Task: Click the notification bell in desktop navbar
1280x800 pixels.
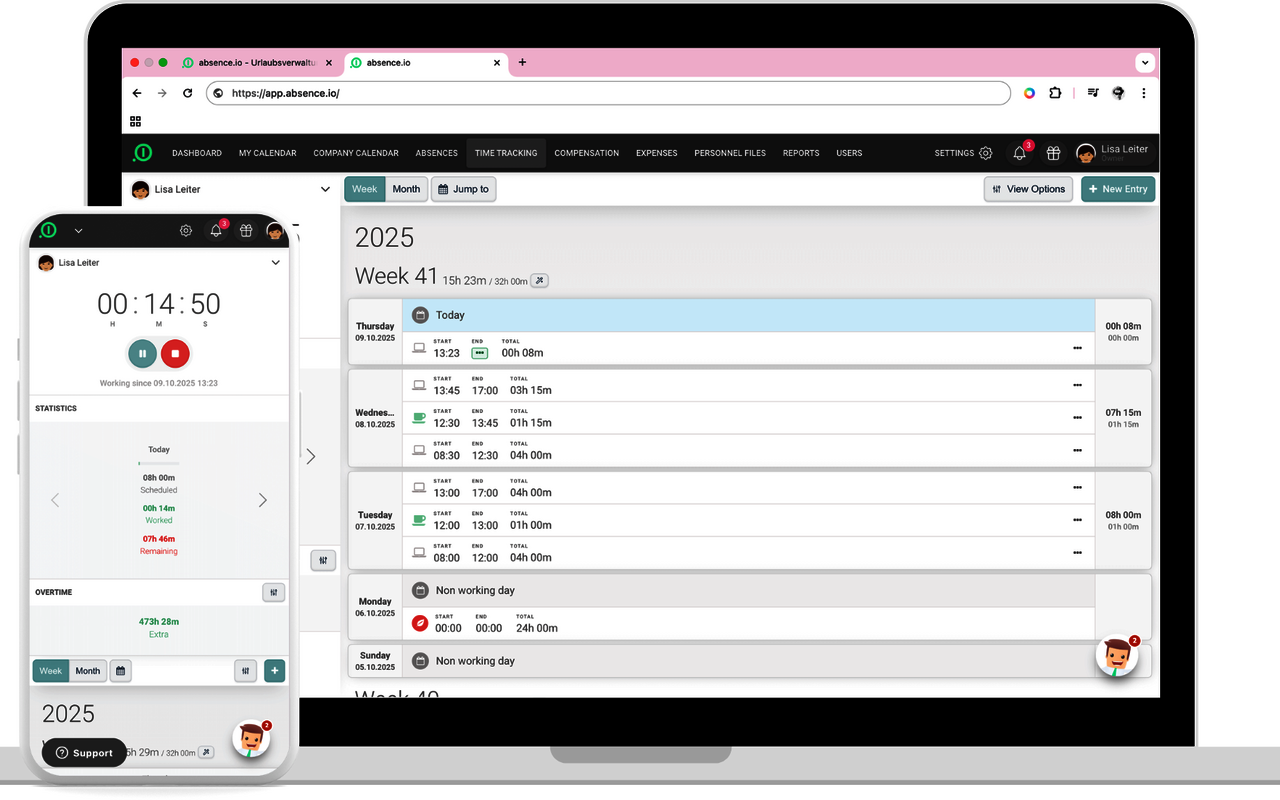Action: (1019, 153)
